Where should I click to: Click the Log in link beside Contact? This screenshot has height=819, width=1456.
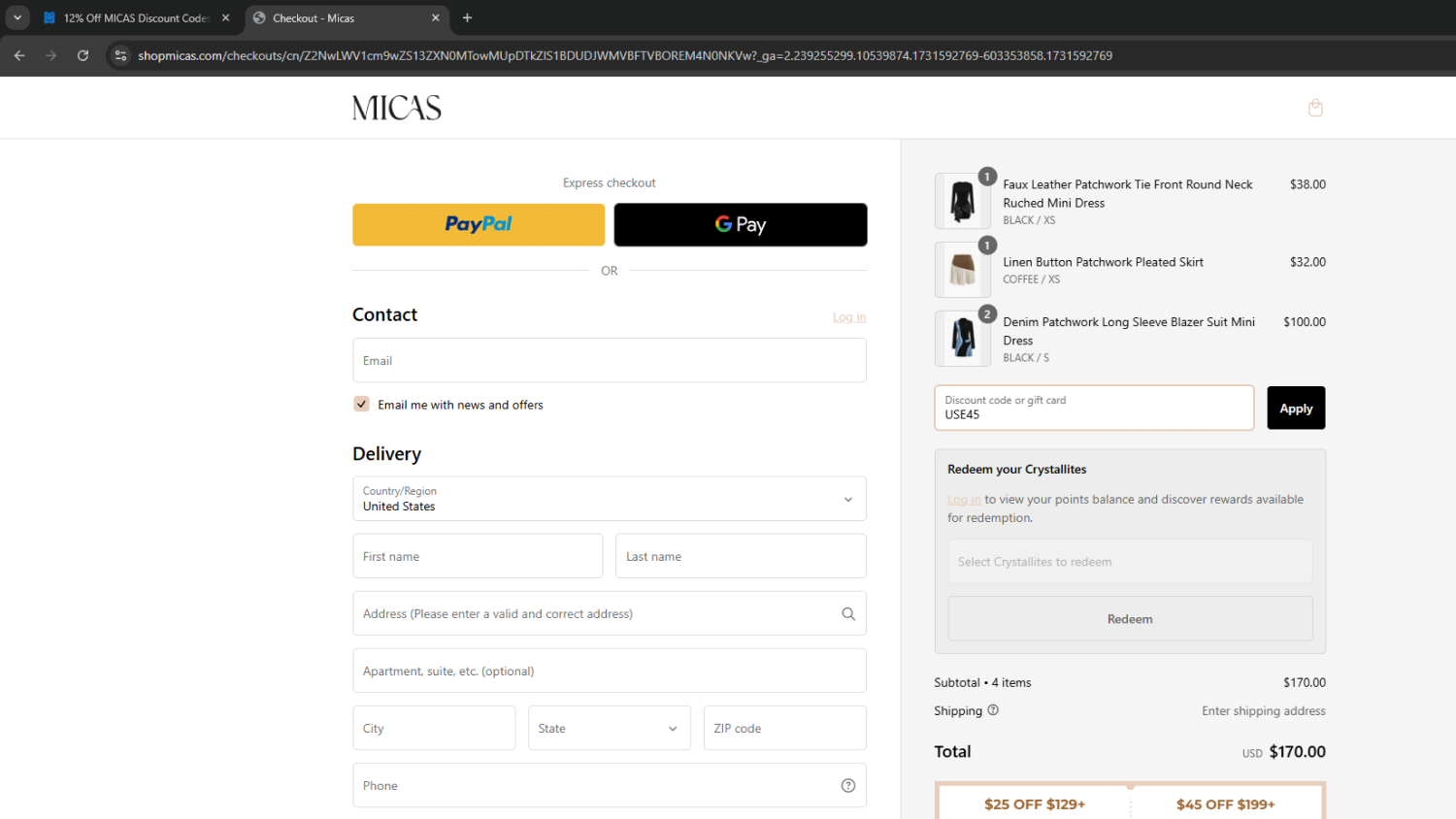pos(848,317)
